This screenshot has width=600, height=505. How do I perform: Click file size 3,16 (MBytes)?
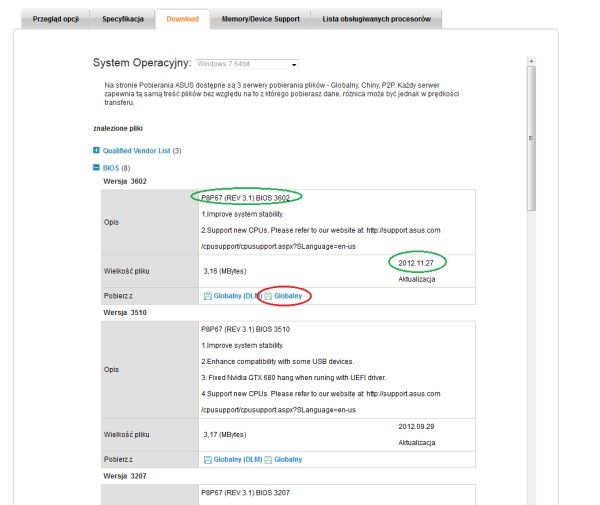[225, 271]
